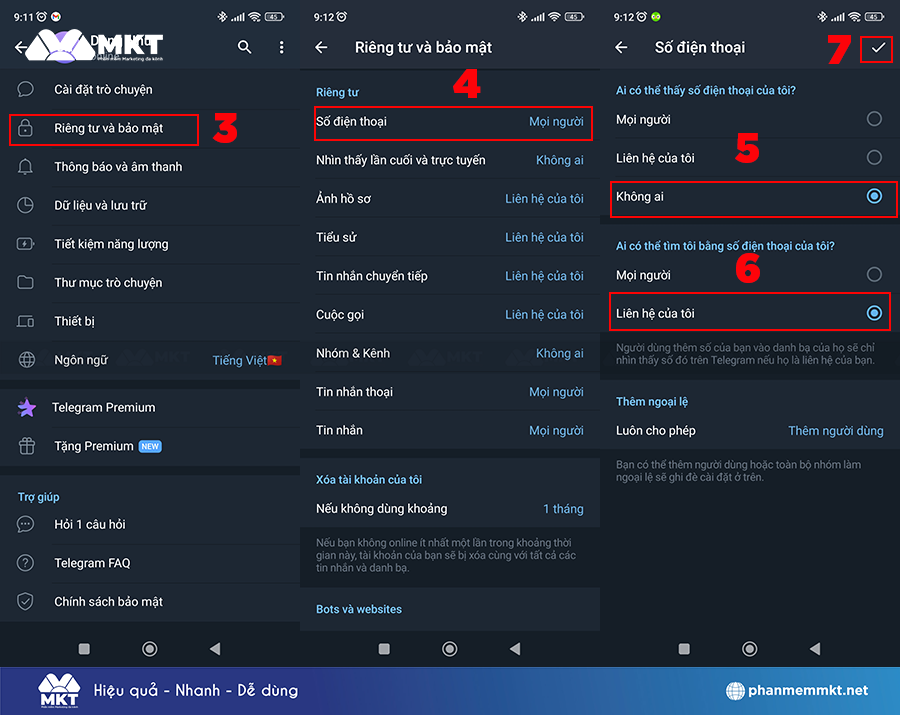Image resolution: width=900 pixels, height=715 pixels.
Task: Tap the Tặng Premium gift icon
Action: click(27, 446)
